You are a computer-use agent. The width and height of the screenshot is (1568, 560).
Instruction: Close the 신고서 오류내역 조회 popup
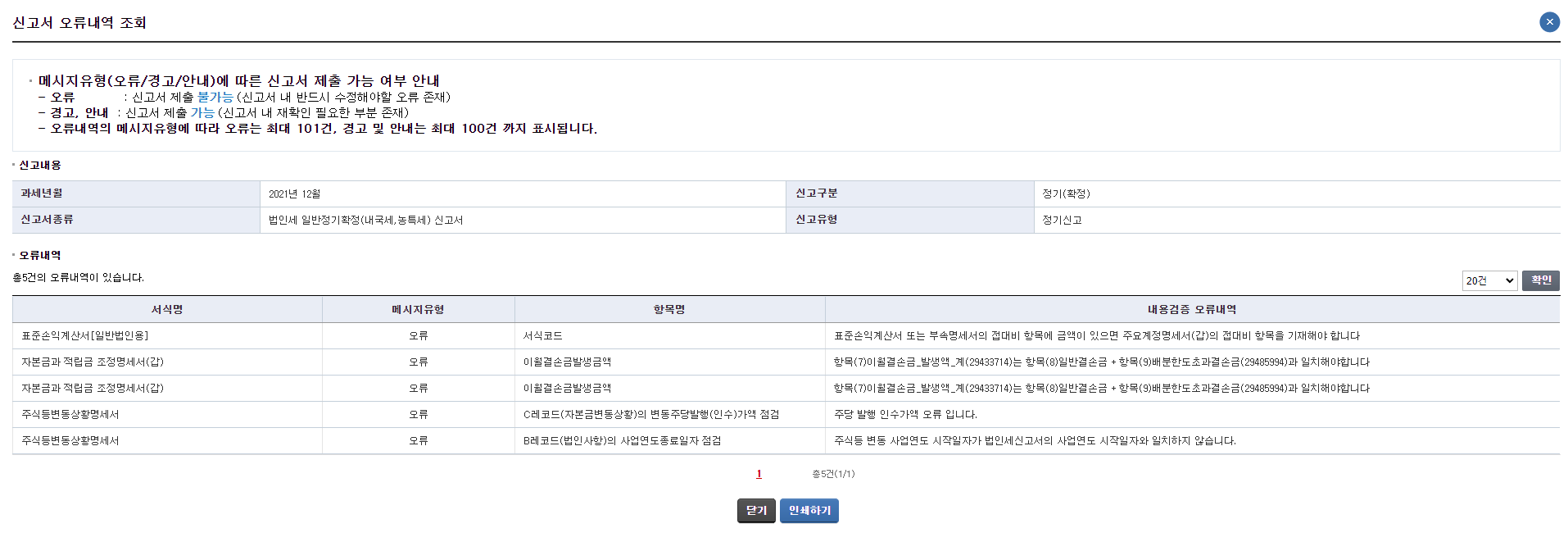tap(1549, 22)
